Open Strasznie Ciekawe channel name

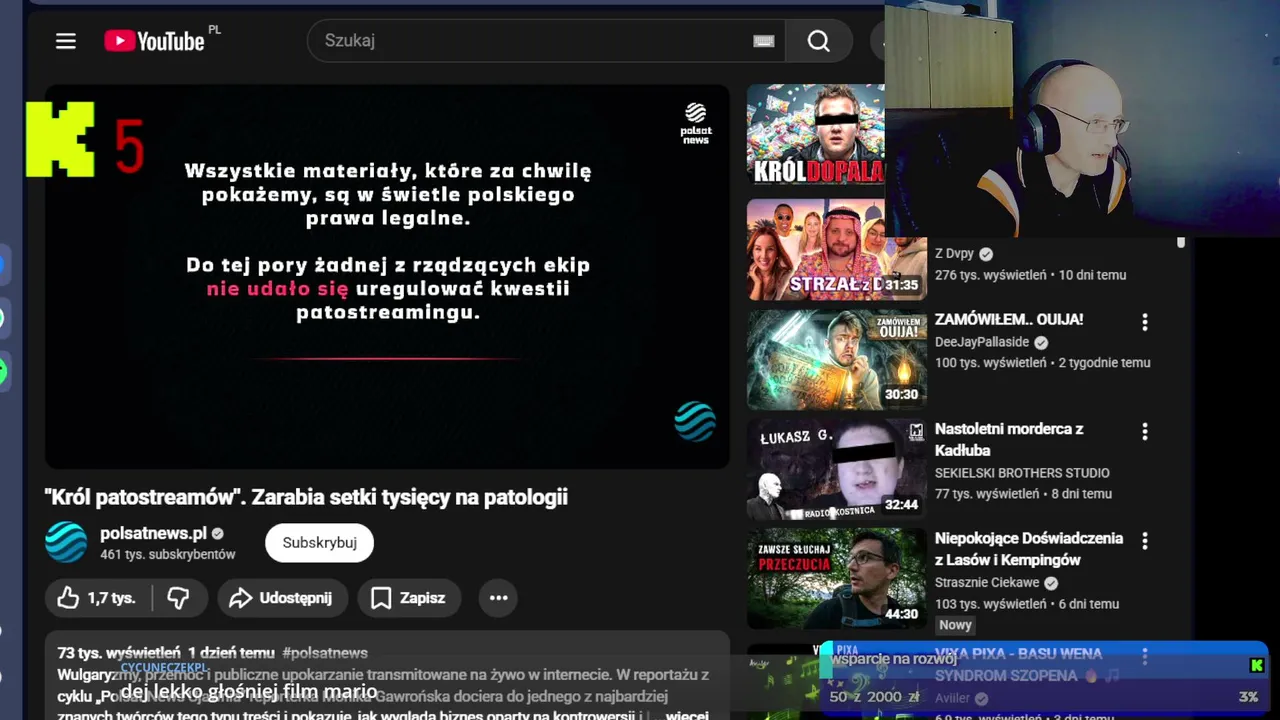click(986, 582)
